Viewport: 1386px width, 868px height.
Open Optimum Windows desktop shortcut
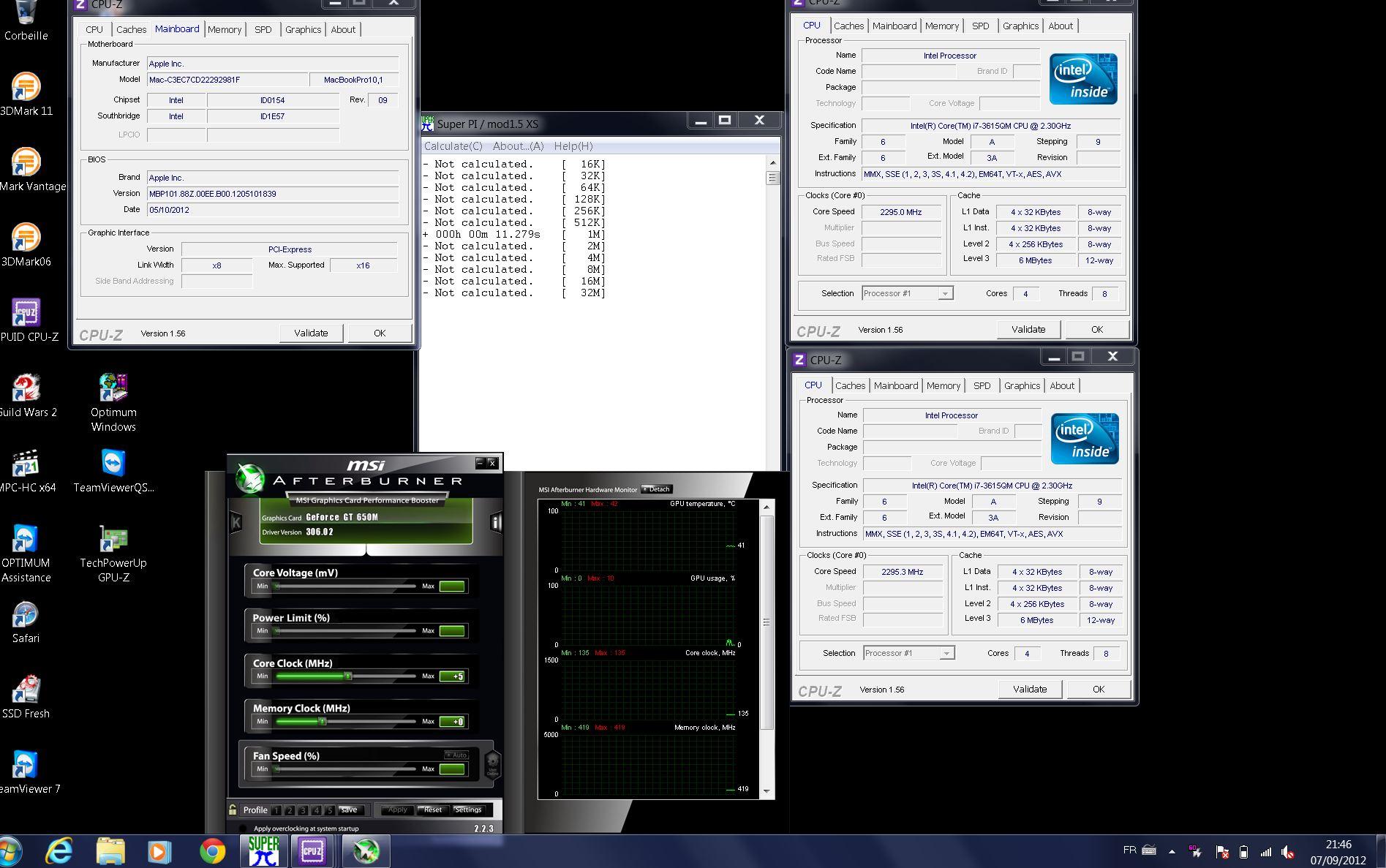coord(113,402)
